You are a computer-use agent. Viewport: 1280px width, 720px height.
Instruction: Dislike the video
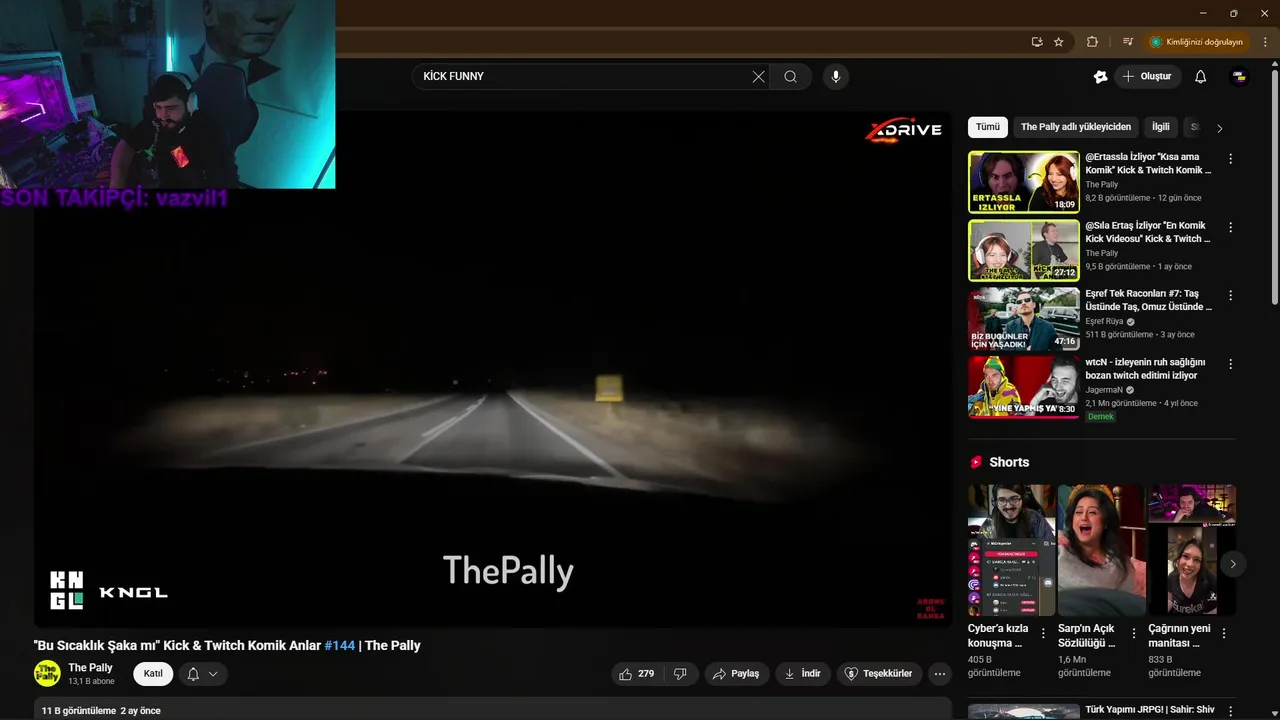(680, 674)
